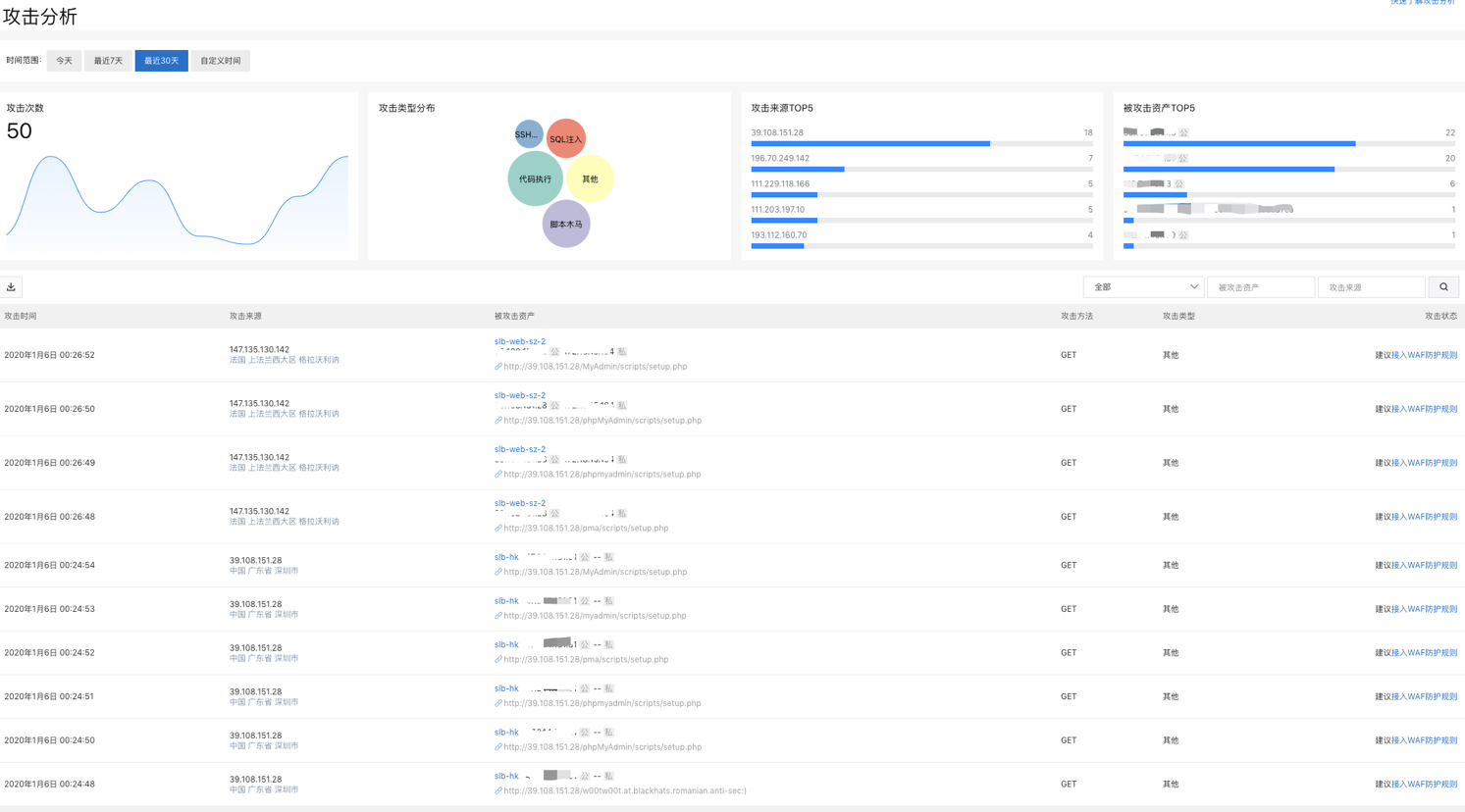
Task: Open the 全部 attack type filter dropdown
Action: (x=1143, y=287)
